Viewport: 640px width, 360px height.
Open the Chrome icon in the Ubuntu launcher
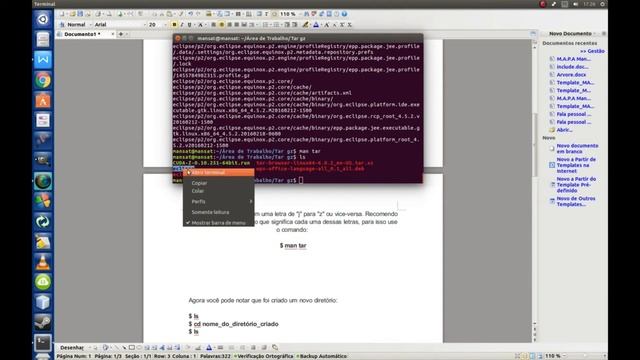coord(43,80)
